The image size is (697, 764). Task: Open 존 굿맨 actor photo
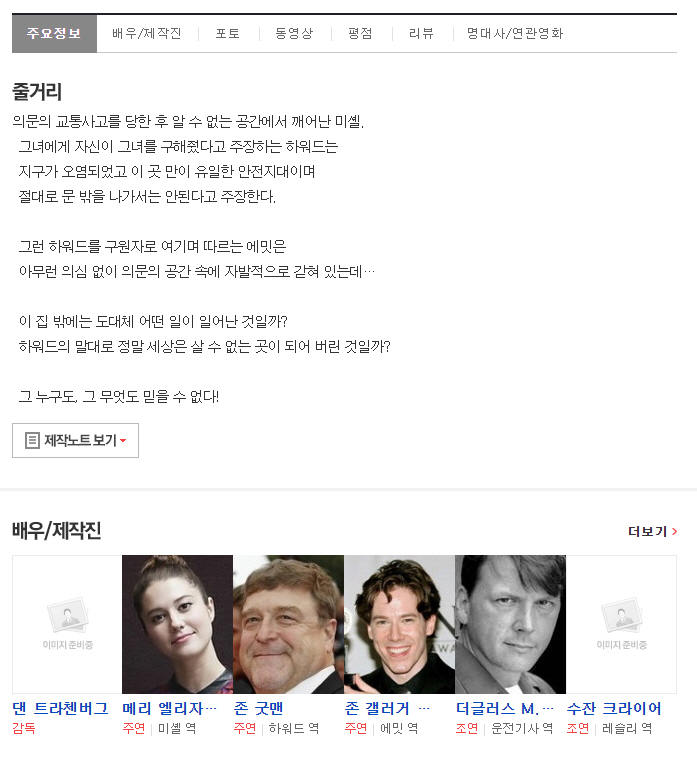coord(289,624)
